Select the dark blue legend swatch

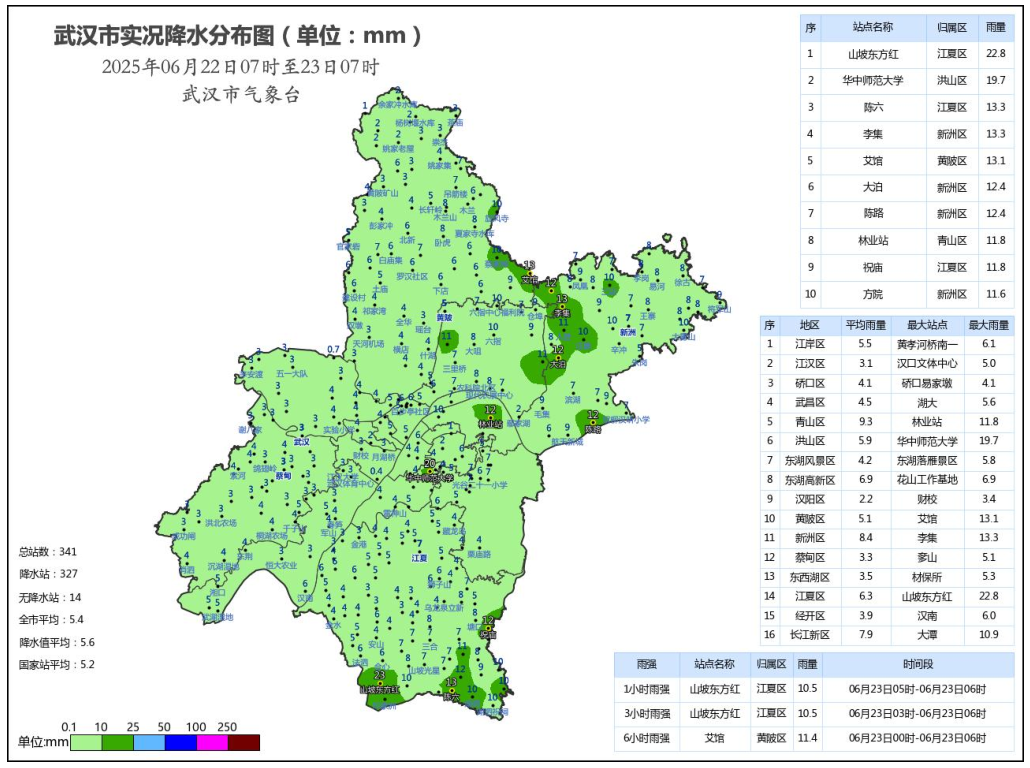tap(190, 742)
